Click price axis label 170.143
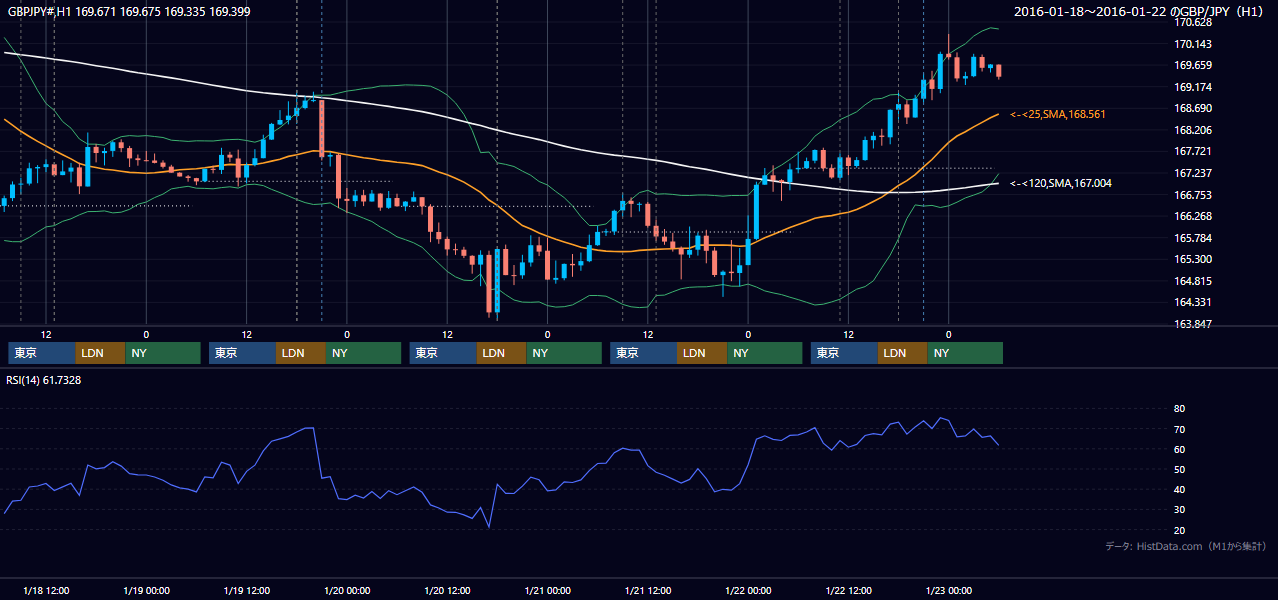 (1193, 44)
